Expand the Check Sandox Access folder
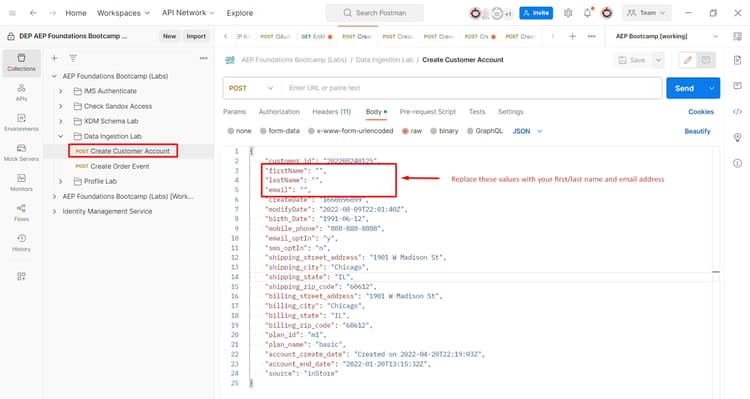Viewport: 750px width, 399px height. [61, 106]
